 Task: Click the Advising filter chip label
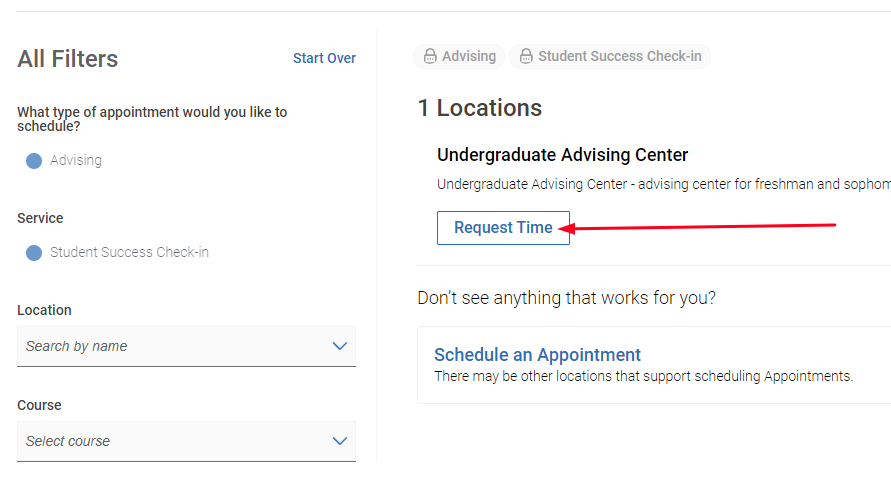point(469,57)
